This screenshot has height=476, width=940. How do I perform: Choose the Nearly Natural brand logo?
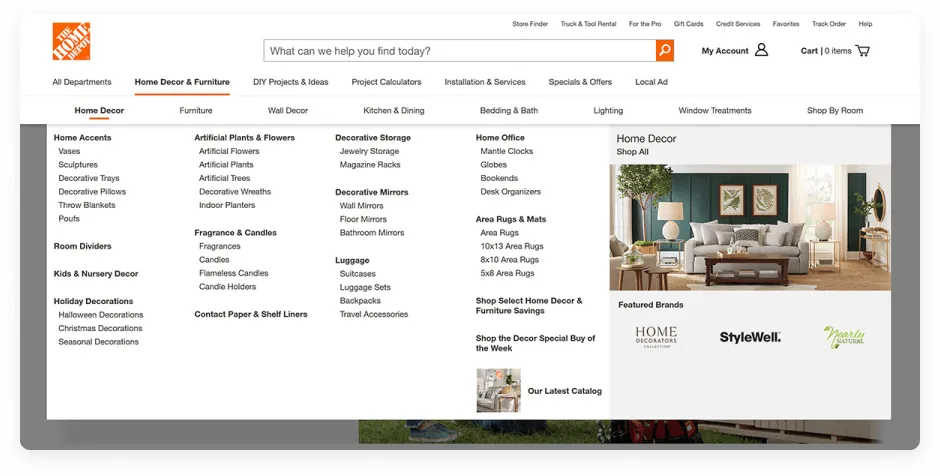coord(844,337)
